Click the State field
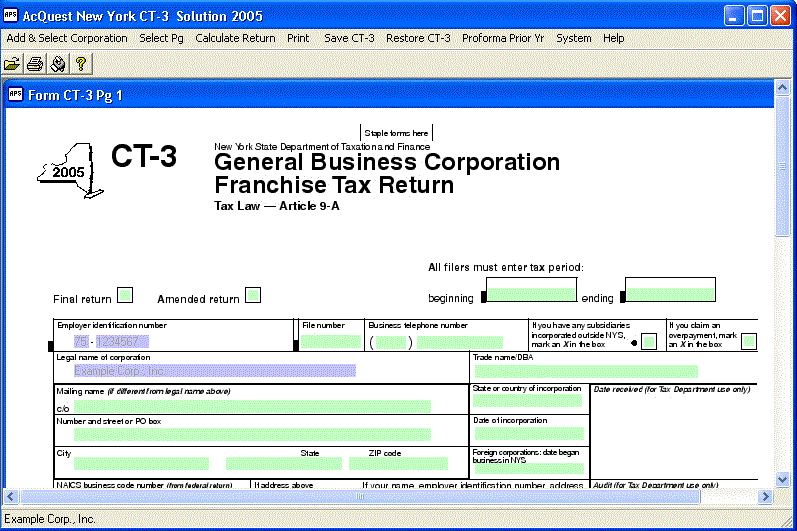The image size is (797, 531). click(284, 463)
